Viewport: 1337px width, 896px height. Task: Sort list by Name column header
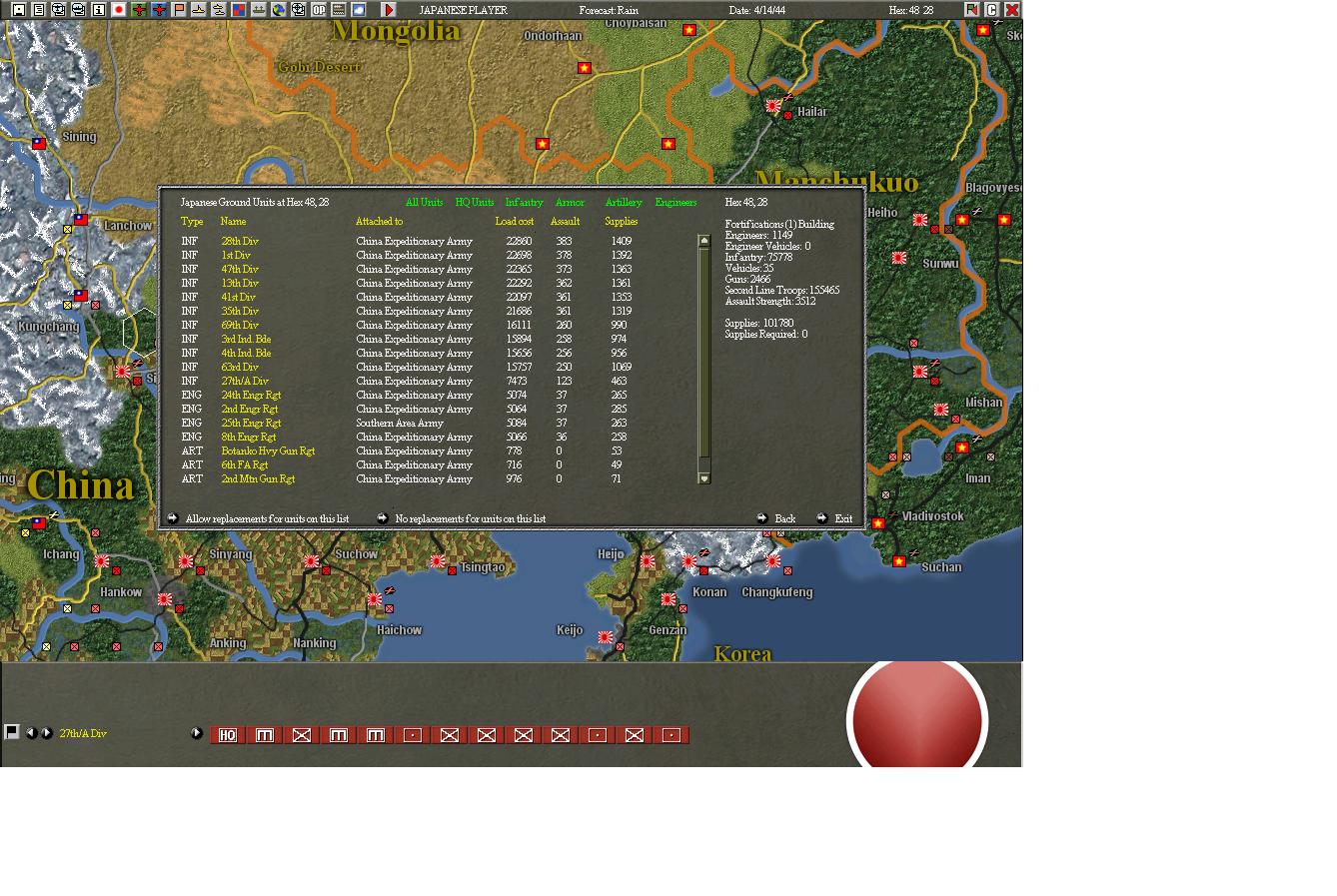click(x=233, y=222)
